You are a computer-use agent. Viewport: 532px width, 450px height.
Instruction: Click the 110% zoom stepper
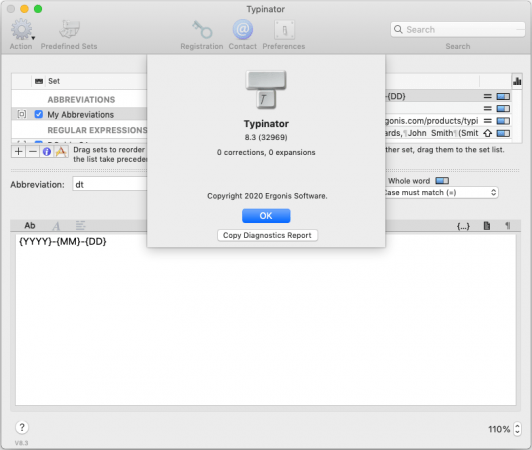(517, 429)
